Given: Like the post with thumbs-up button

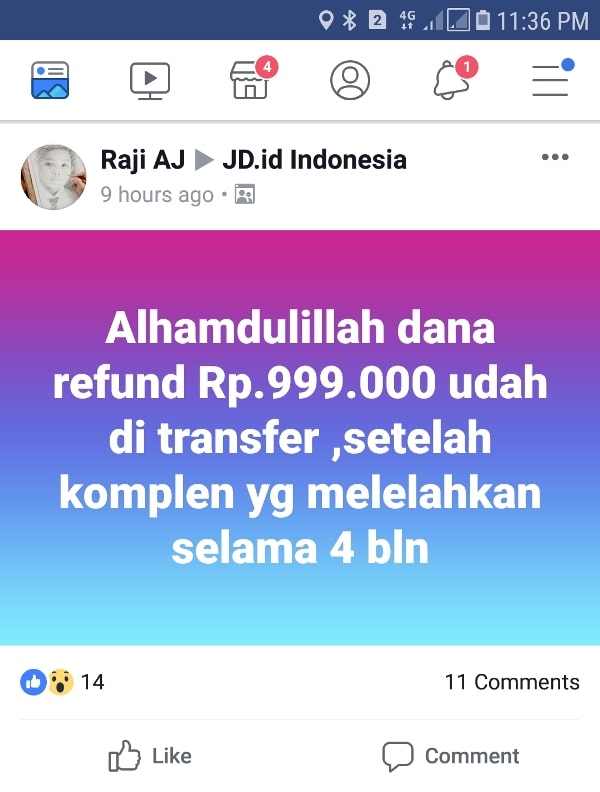Looking at the screenshot, I should coord(150,756).
